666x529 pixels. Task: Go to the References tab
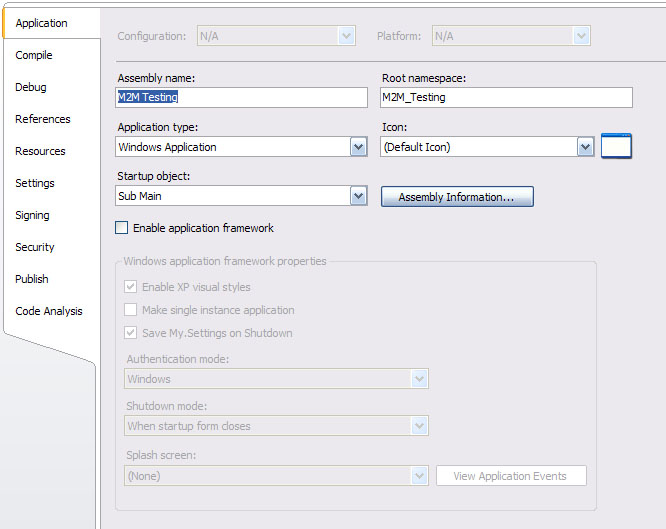point(43,119)
